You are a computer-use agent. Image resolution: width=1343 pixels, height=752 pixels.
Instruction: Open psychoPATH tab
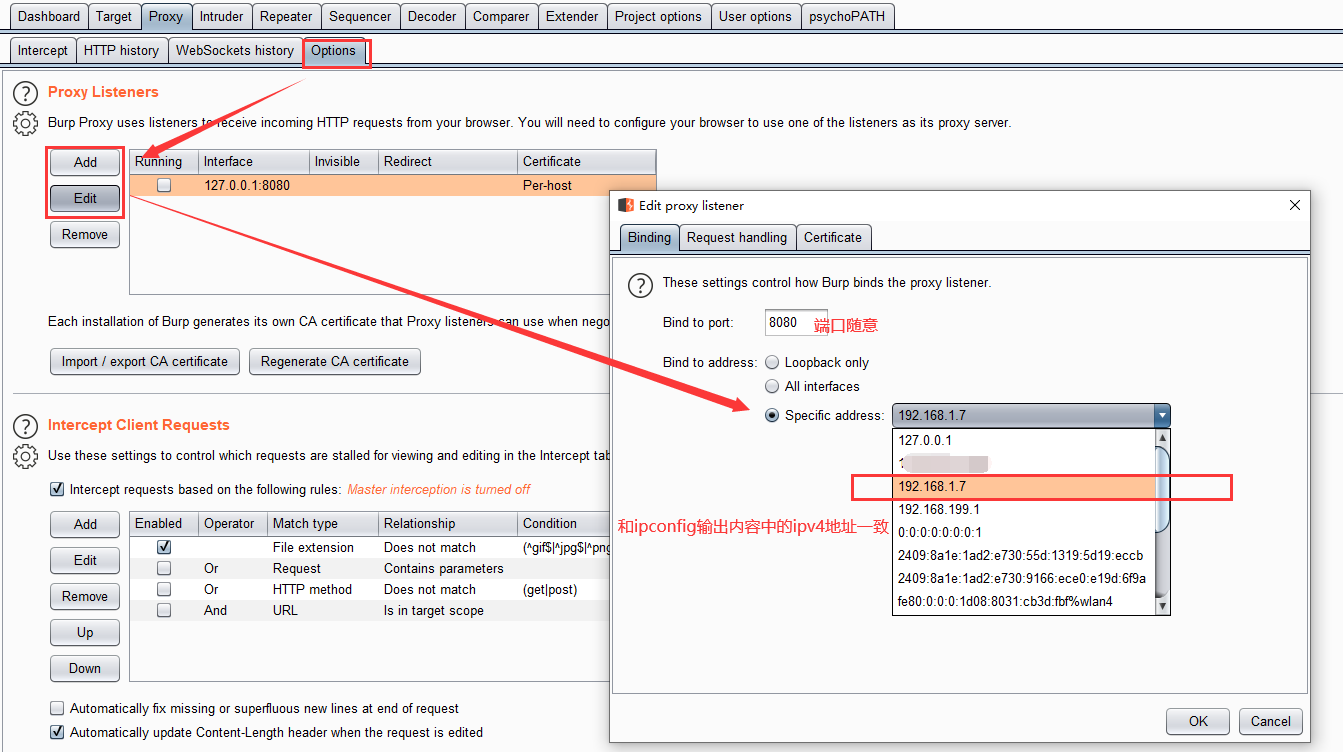click(847, 16)
